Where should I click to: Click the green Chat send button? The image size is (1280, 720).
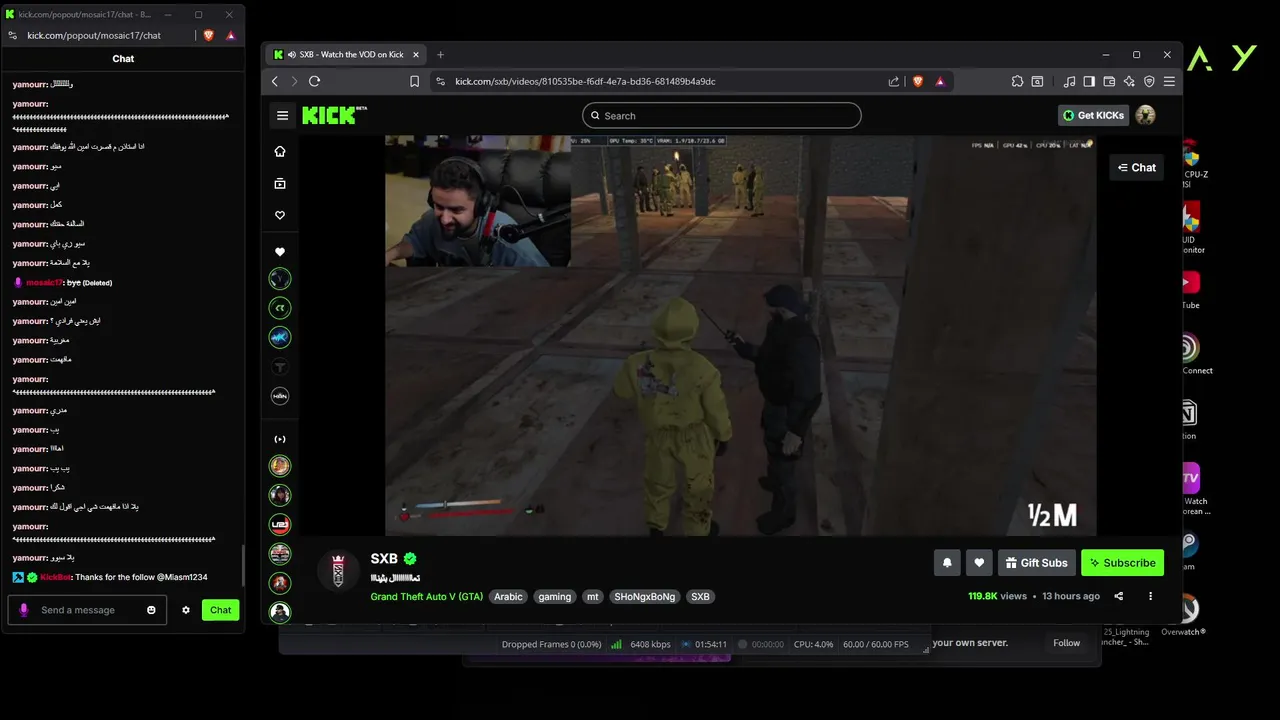click(220, 610)
